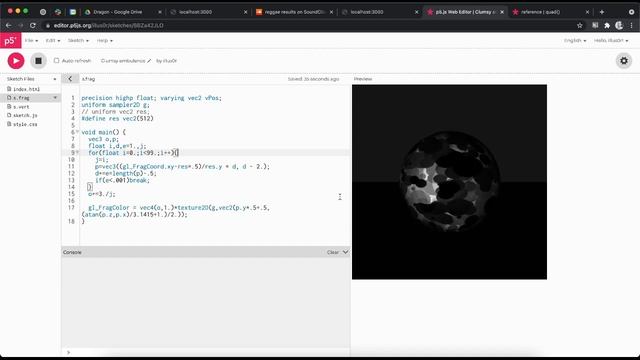
Task: Clear the console output
Action: click(x=332, y=252)
